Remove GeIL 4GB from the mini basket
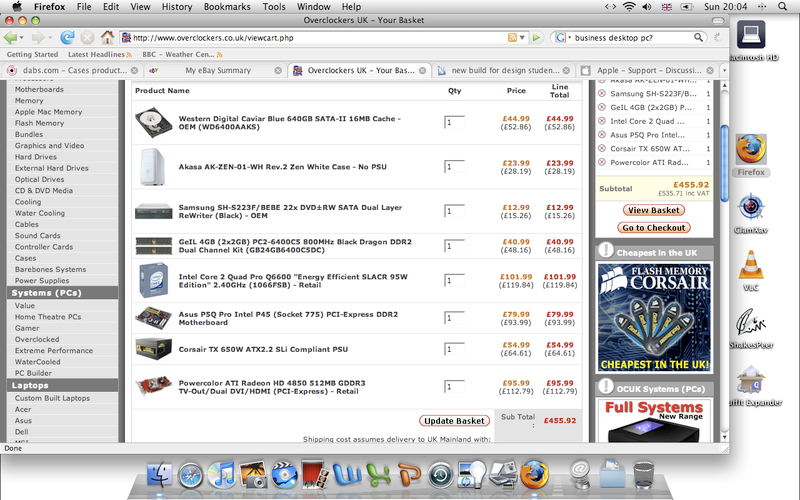 [602, 107]
